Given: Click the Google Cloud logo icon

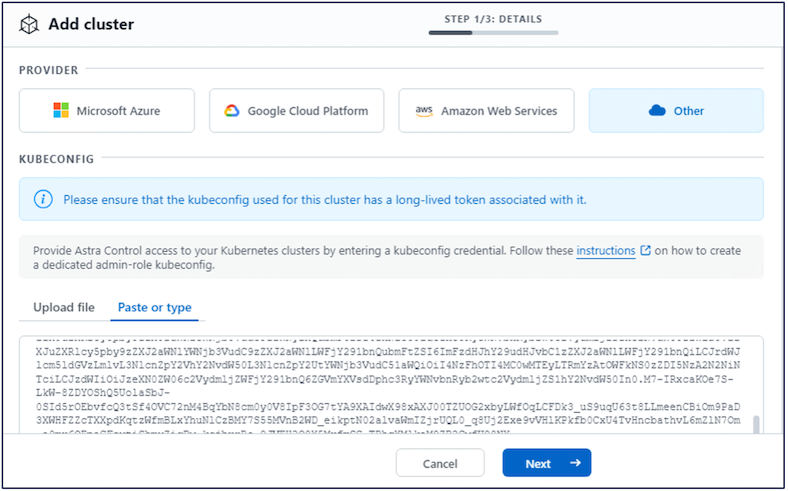Looking at the screenshot, I should pyautogui.click(x=232, y=111).
